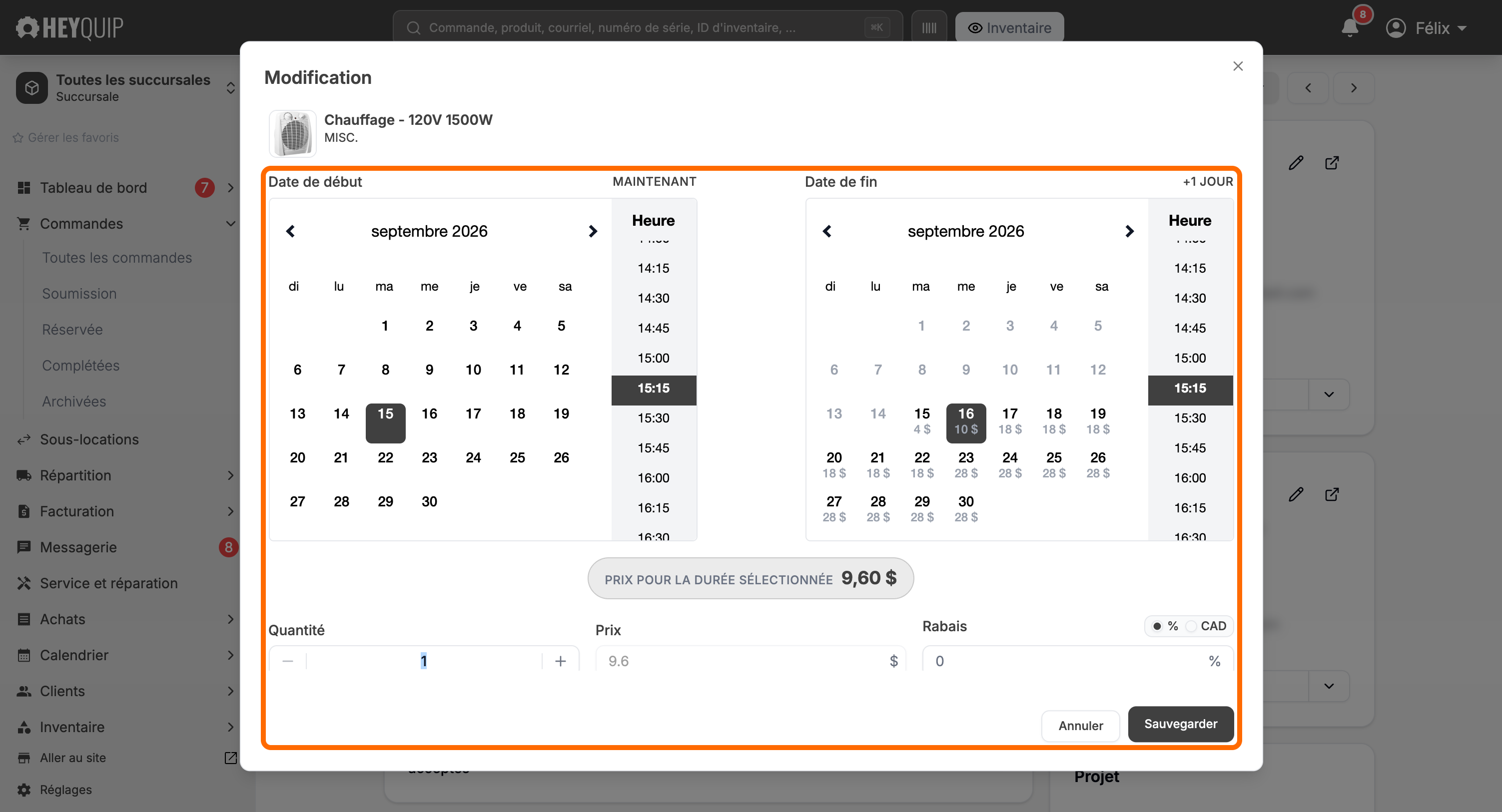The height and width of the screenshot is (812, 1502).
Task: Click the barcode scanner icon
Action: [x=929, y=27]
